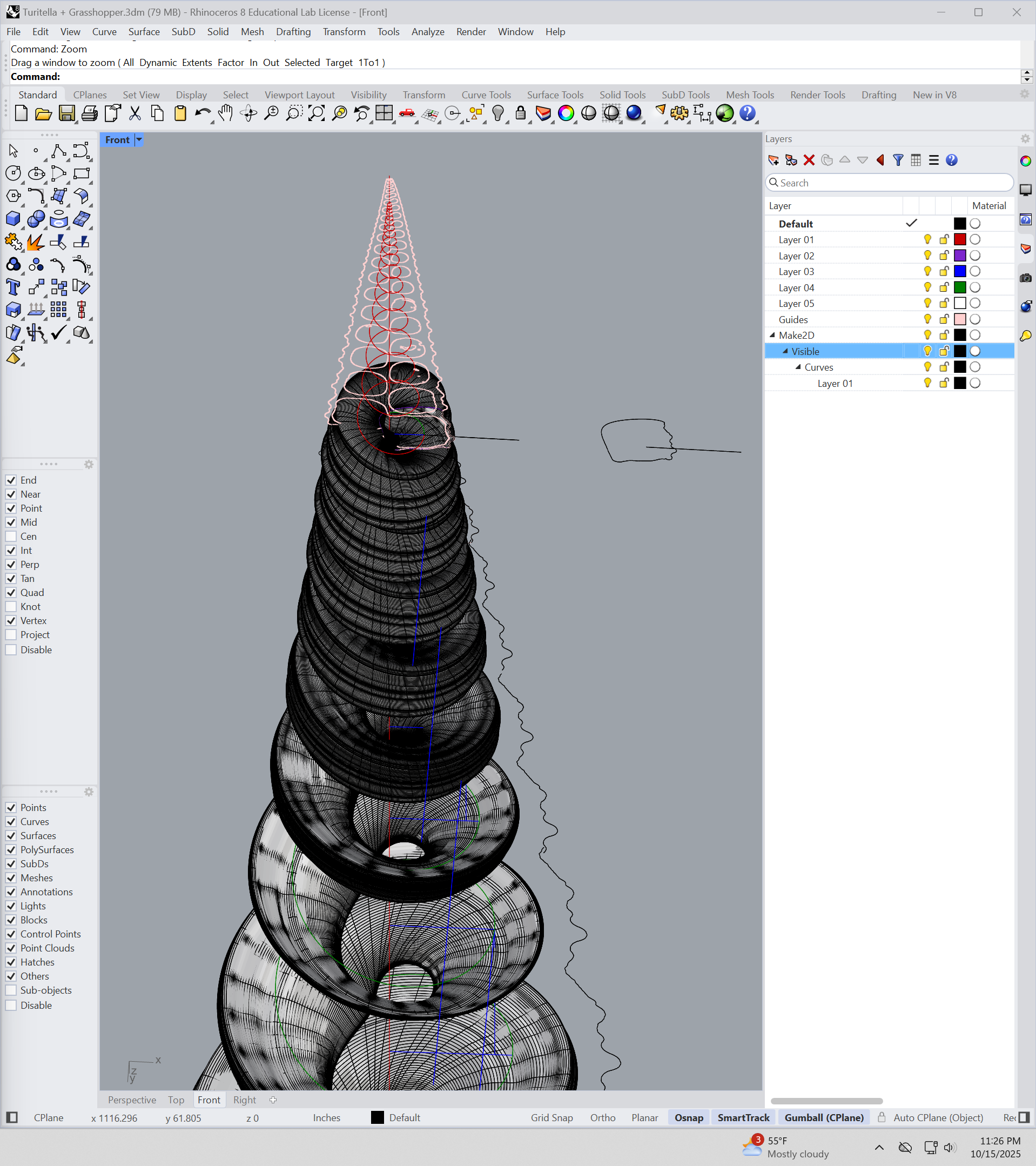
Task: Select the Text tool in left sidebar
Action: click(x=13, y=287)
